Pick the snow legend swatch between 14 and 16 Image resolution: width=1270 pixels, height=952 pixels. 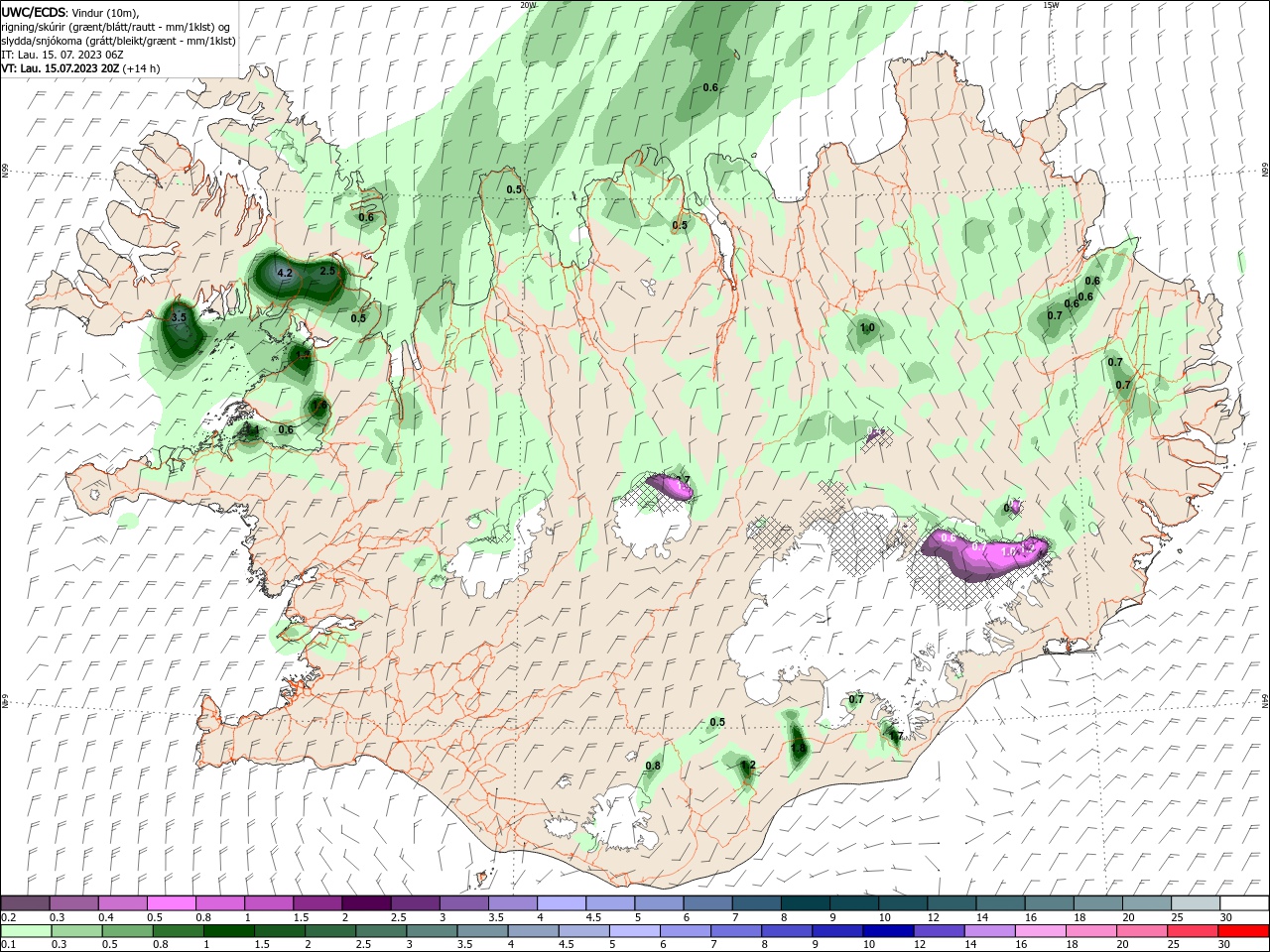[999, 903]
